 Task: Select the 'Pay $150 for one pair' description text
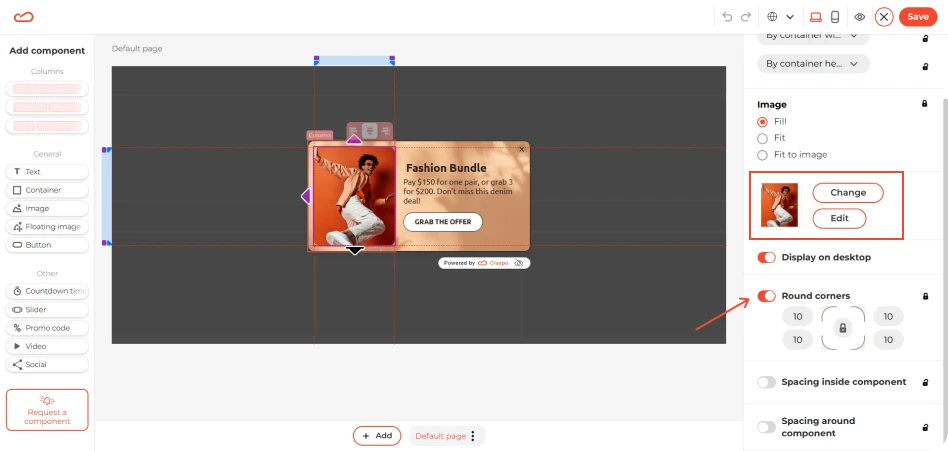point(458,192)
